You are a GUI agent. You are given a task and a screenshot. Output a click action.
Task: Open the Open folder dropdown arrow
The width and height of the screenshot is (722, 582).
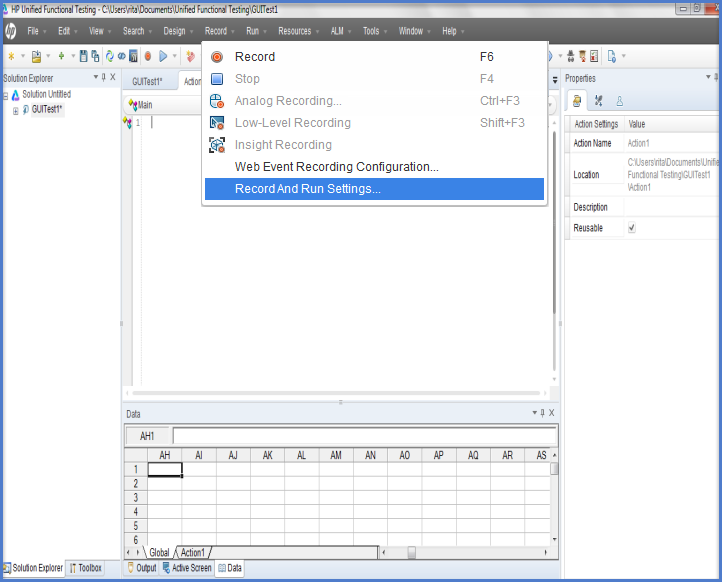tap(48, 56)
